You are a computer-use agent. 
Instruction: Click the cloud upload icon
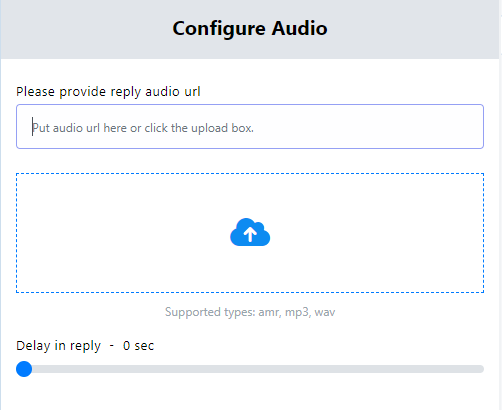click(250, 232)
